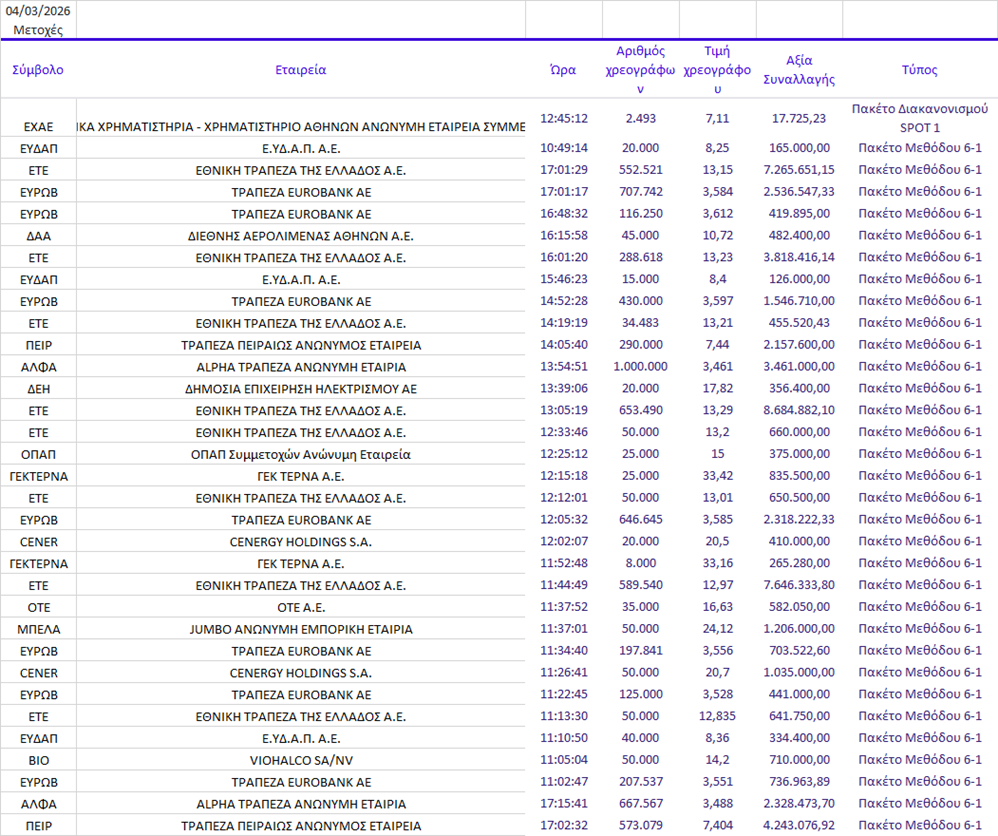Select value 3.818.416,14
The height and width of the screenshot is (836, 998).
point(799,257)
